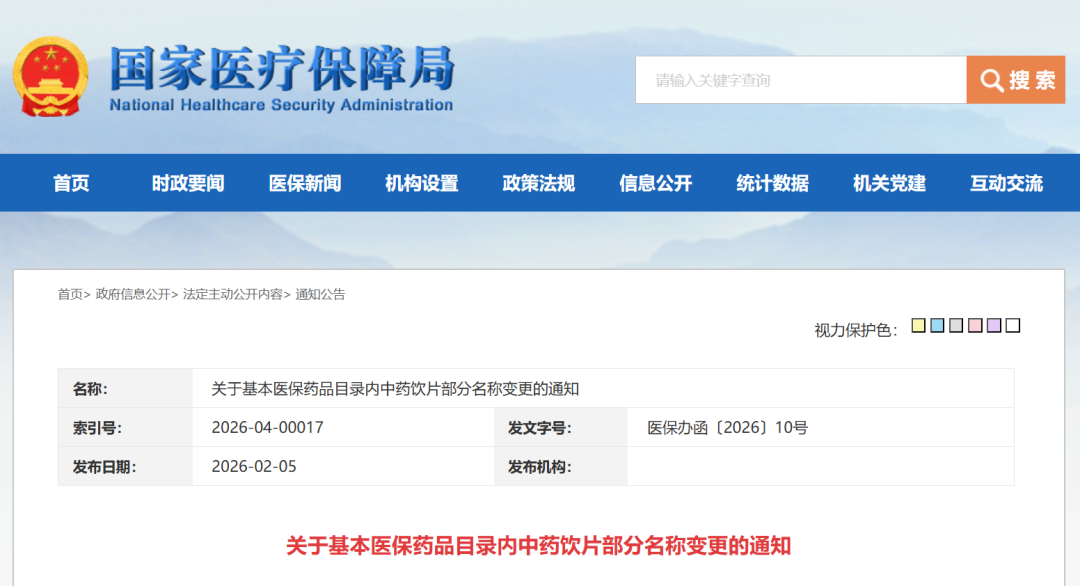Viewport: 1080px width, 586px height.
Task: Open 法定主动公开内容 breadcrumb link
Action: (232, 294)
